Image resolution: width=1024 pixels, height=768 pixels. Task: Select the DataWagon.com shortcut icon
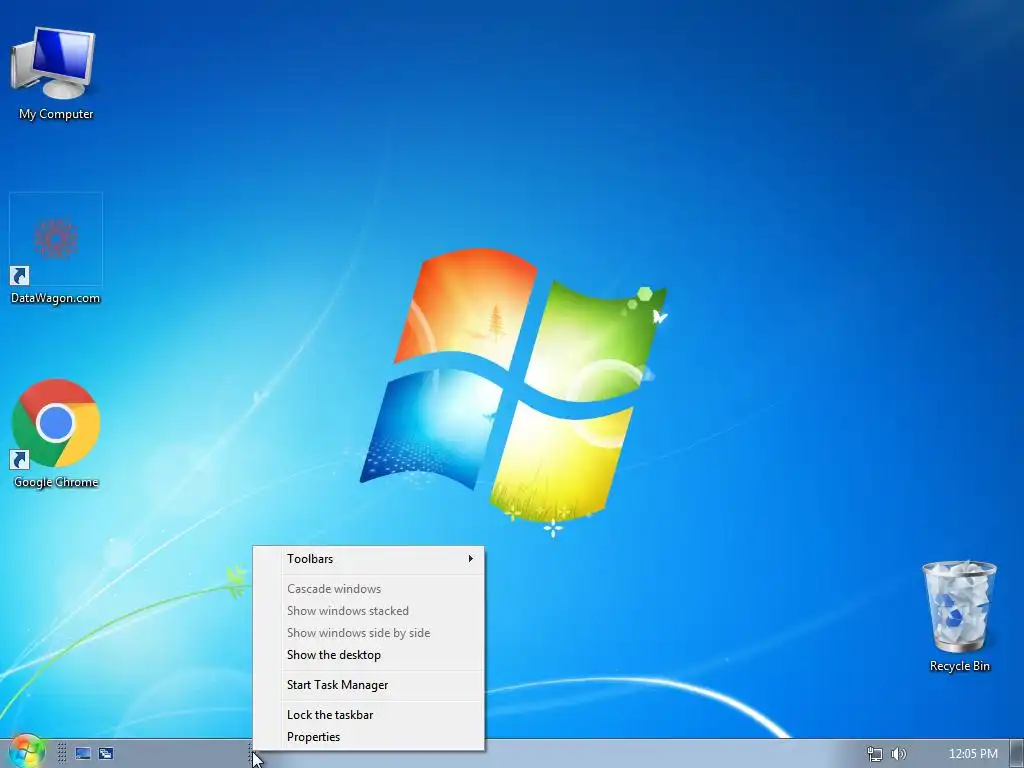pyautogui.click(x=56, y=239)
